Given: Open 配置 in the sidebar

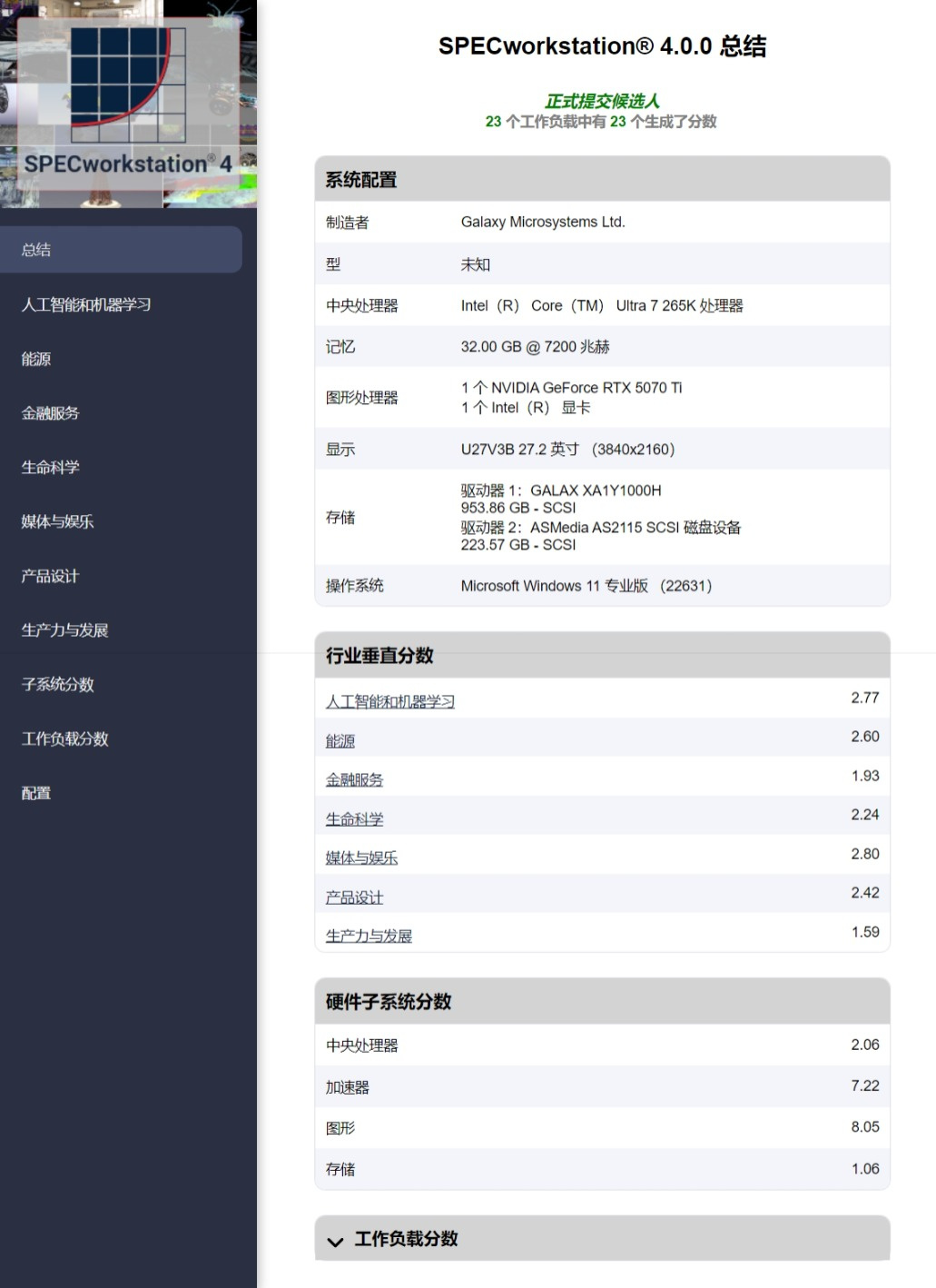Looking at the screenshot, I should (36, 793).
